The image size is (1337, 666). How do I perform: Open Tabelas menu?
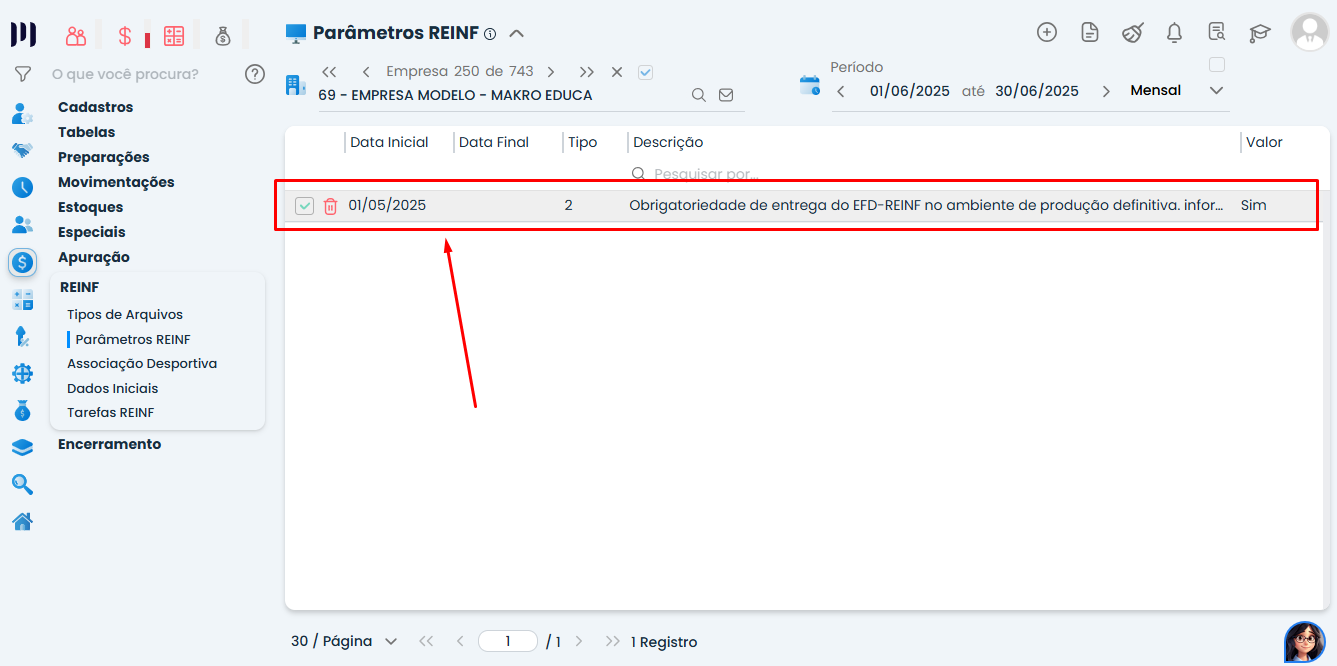click(86, 132)
